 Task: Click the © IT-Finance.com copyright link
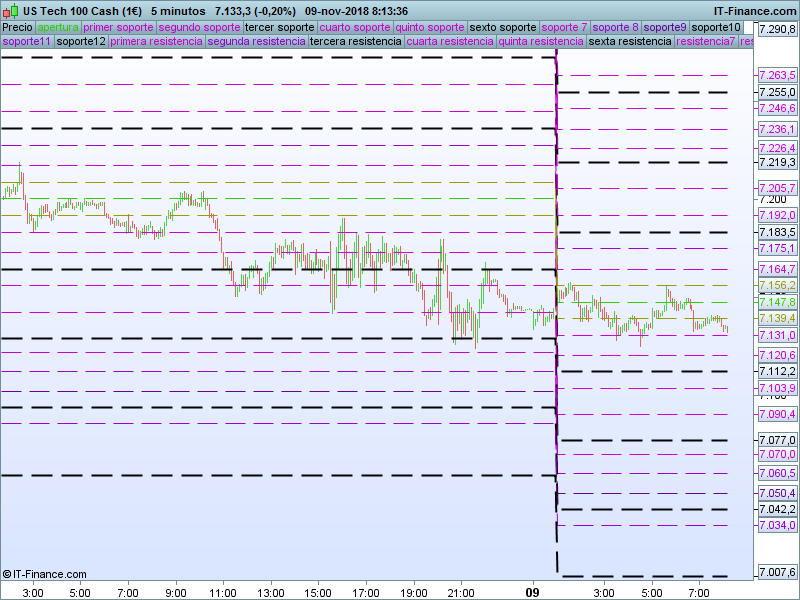45,574
